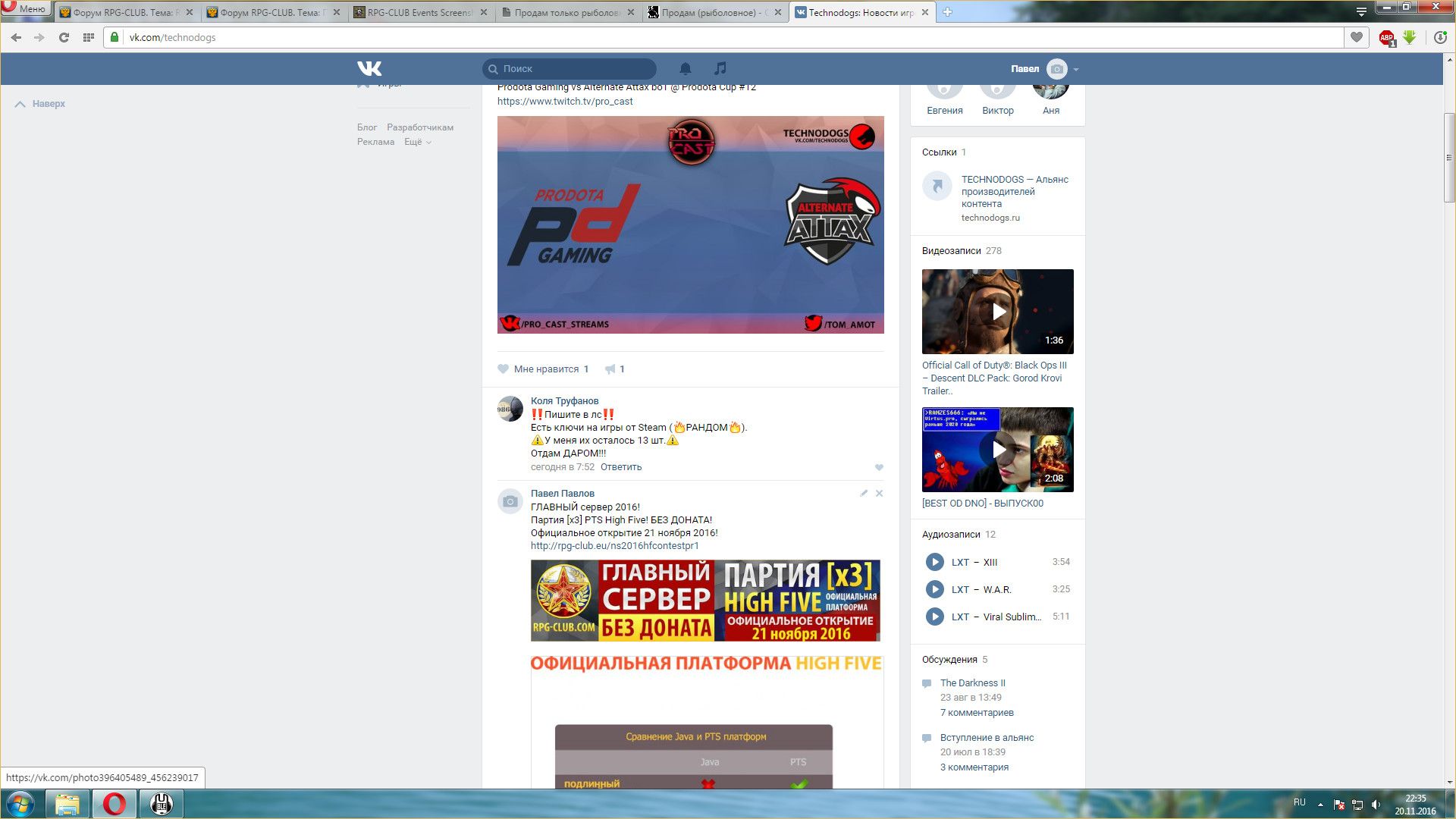Bookmark page with heart icon in address bar

point(1357,37)
